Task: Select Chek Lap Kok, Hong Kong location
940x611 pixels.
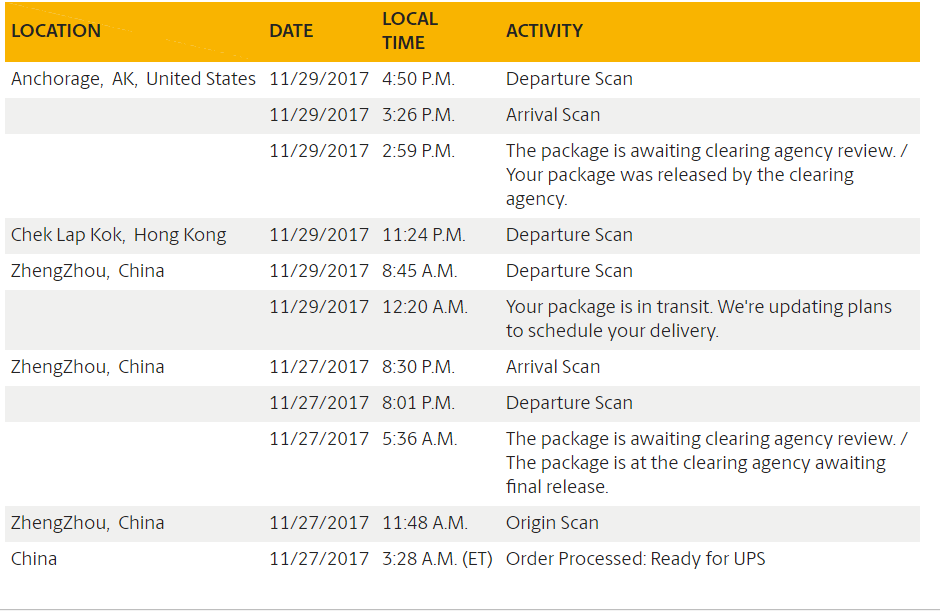Action: [x=119, y=234]
